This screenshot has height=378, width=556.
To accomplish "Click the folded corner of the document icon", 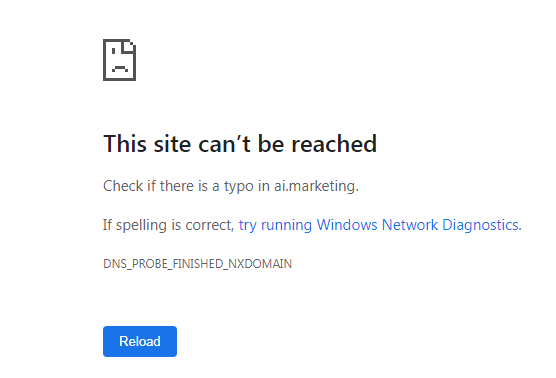I will click(x=129, y=46).
